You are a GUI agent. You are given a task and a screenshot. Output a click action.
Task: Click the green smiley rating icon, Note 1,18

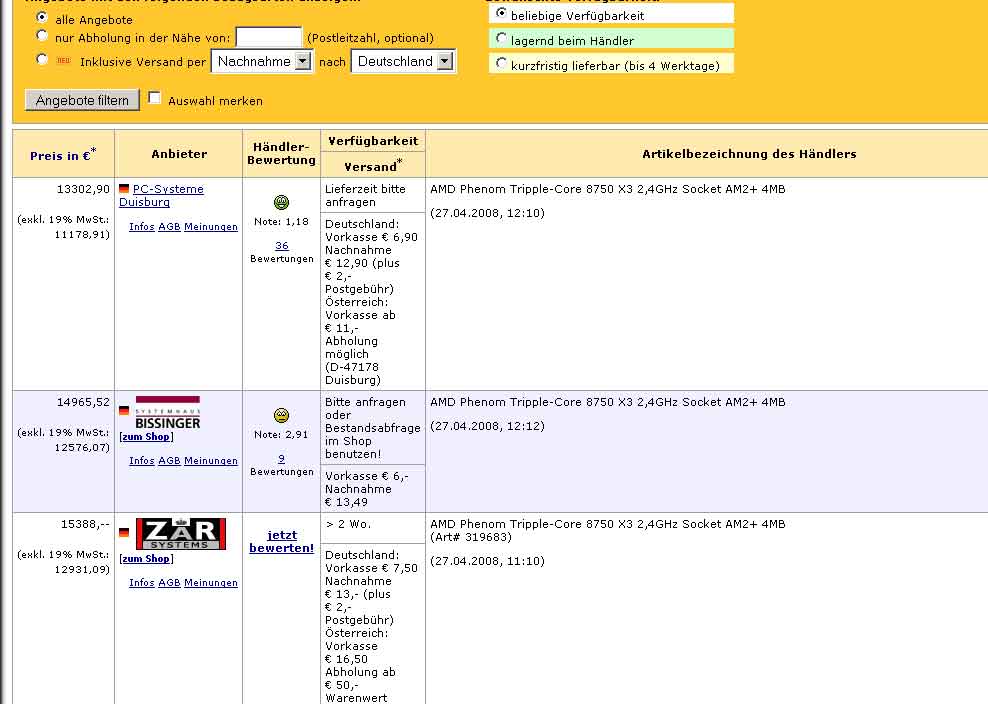click(x=282, y=202)
